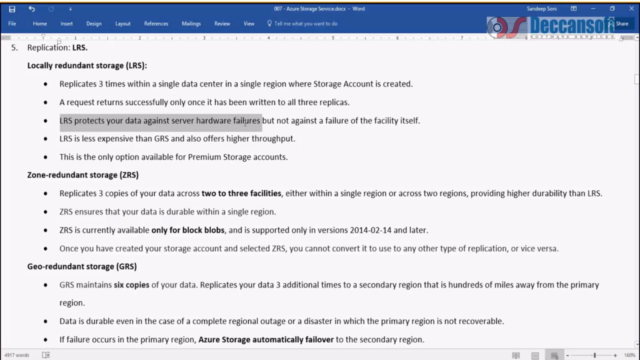Viewport: 640px width, 360px height.
Task: Open zoom dialog via 160% label
Action: pos(629,356)
